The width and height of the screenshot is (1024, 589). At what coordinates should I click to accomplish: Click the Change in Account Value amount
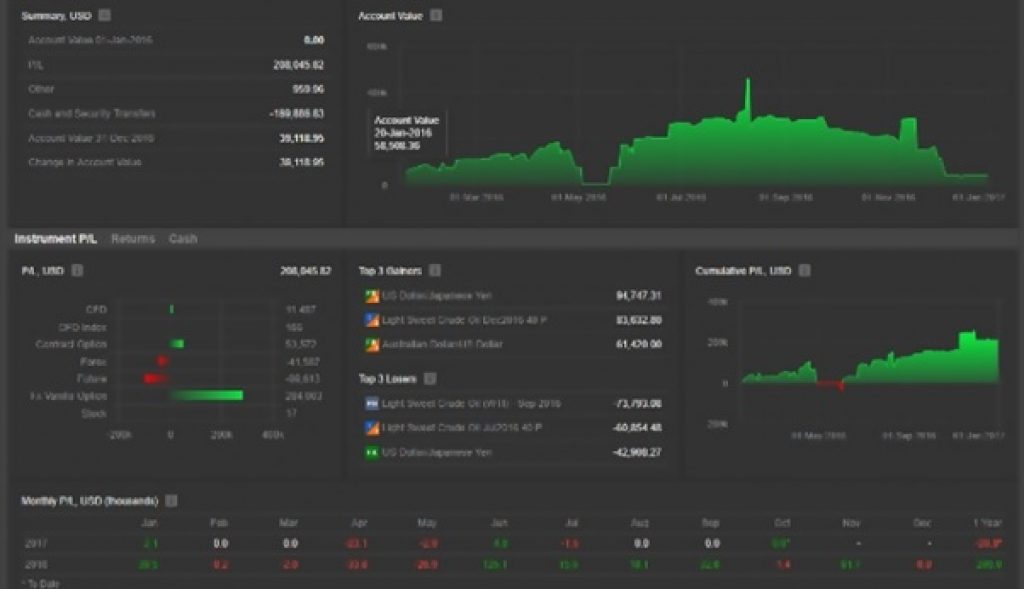(302, 162)
